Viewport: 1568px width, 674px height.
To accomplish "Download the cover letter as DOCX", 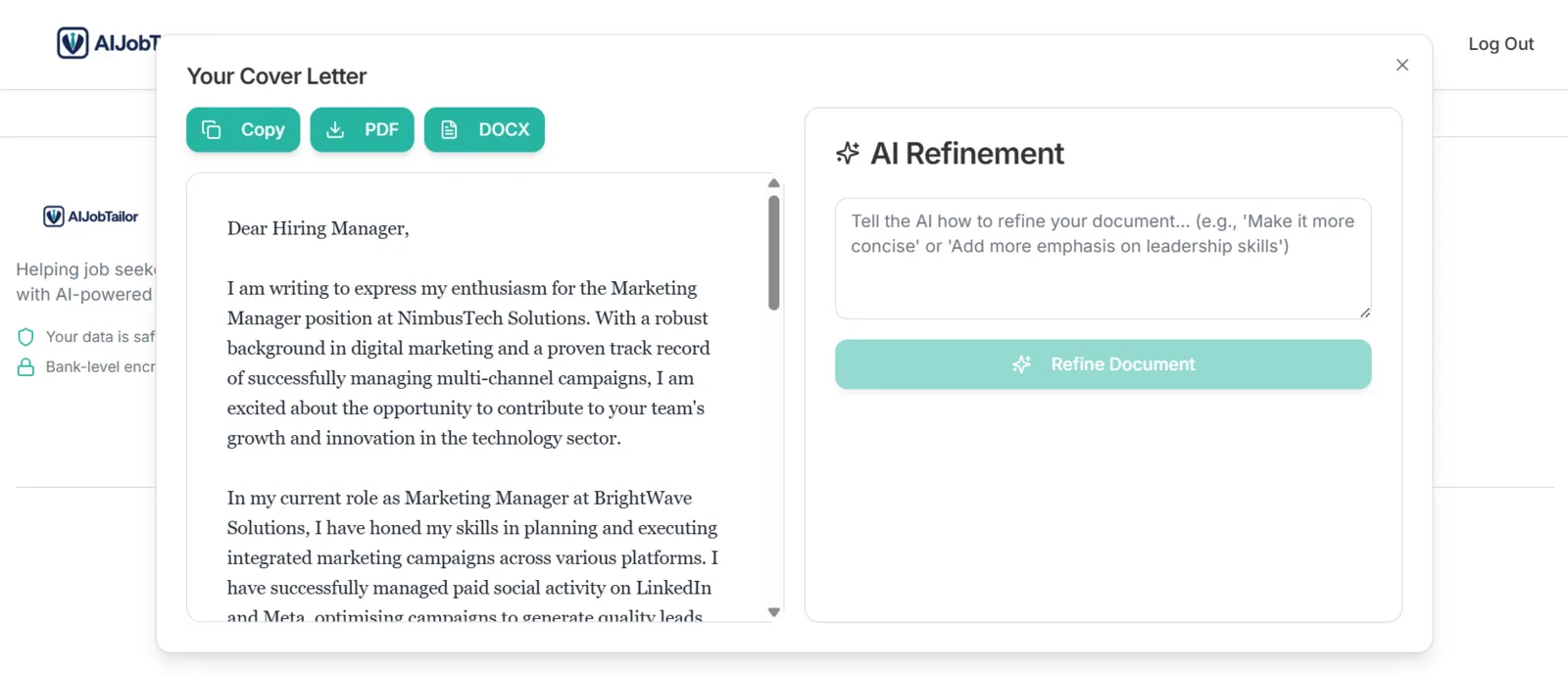I will 484,129.
